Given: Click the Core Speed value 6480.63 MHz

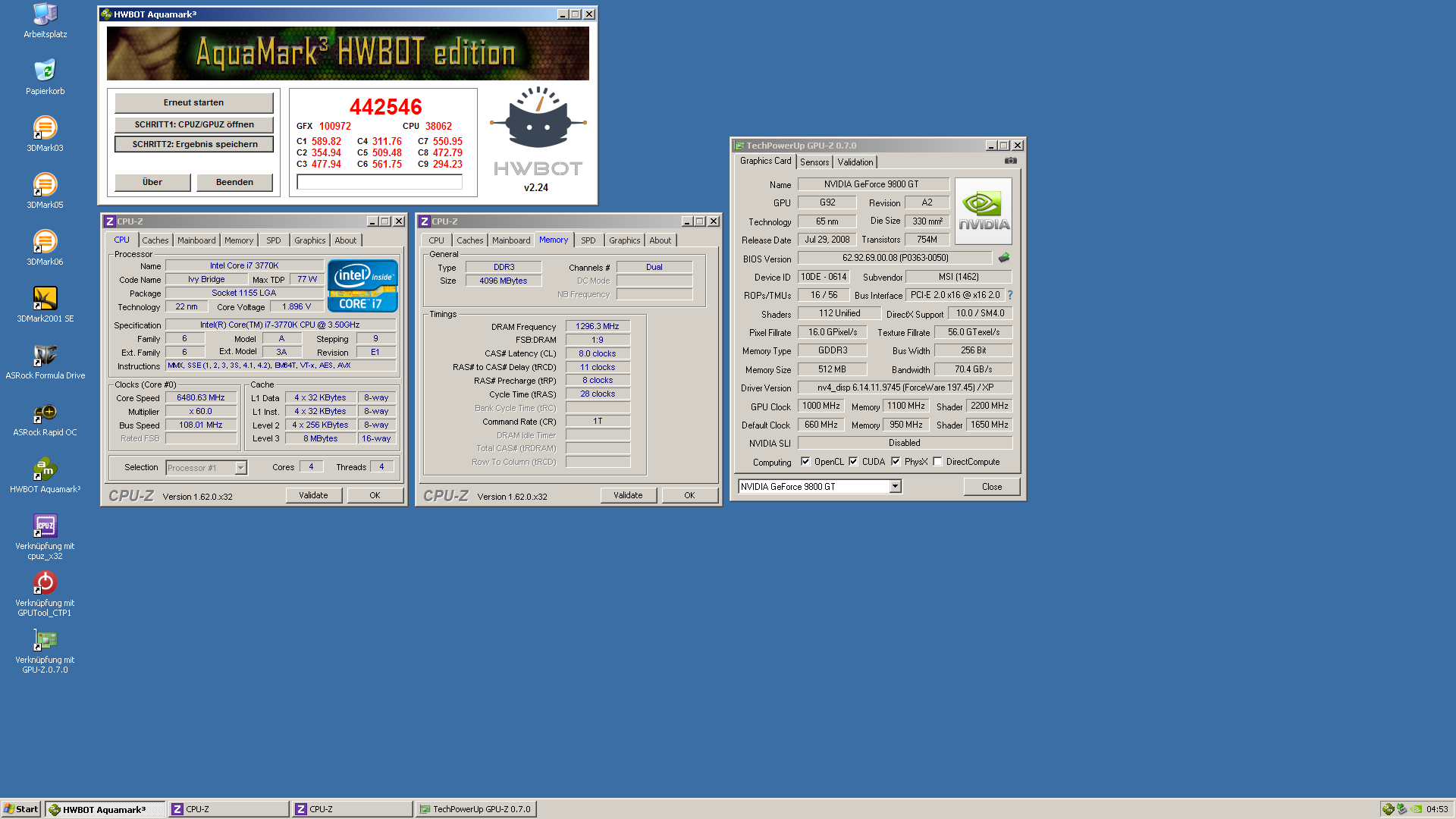Looking at the screenshot, I should point(201,397).
